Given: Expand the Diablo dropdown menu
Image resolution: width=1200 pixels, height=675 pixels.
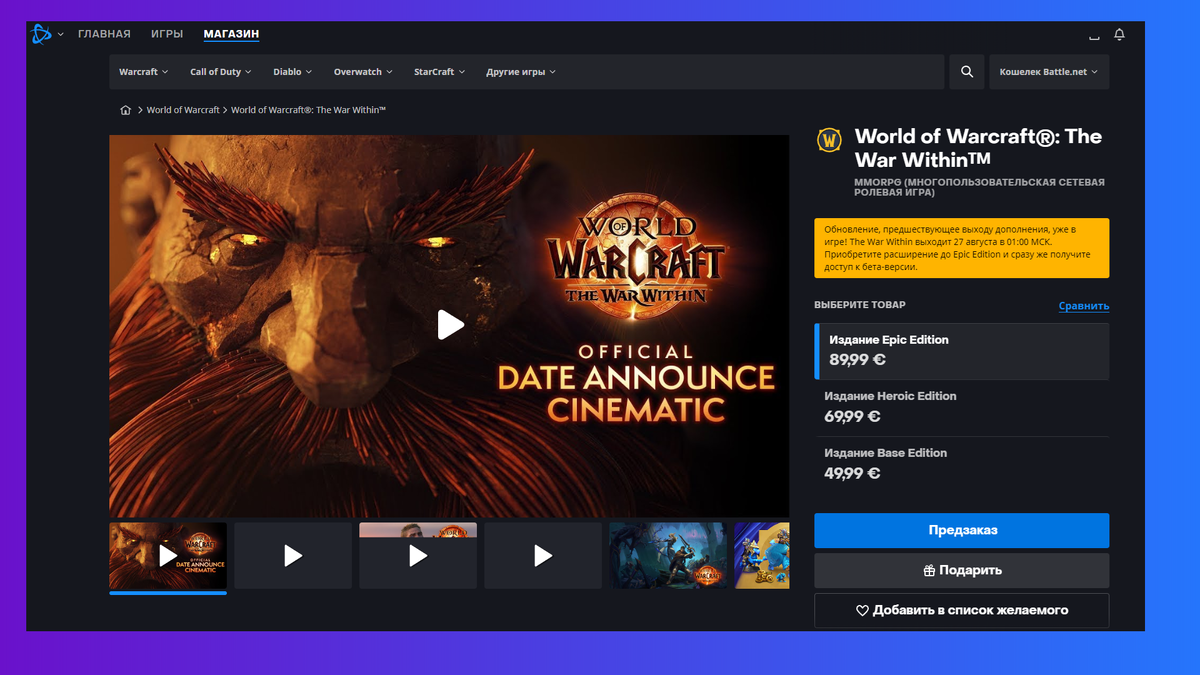Looking at the screenshot, I should [293, 72].
